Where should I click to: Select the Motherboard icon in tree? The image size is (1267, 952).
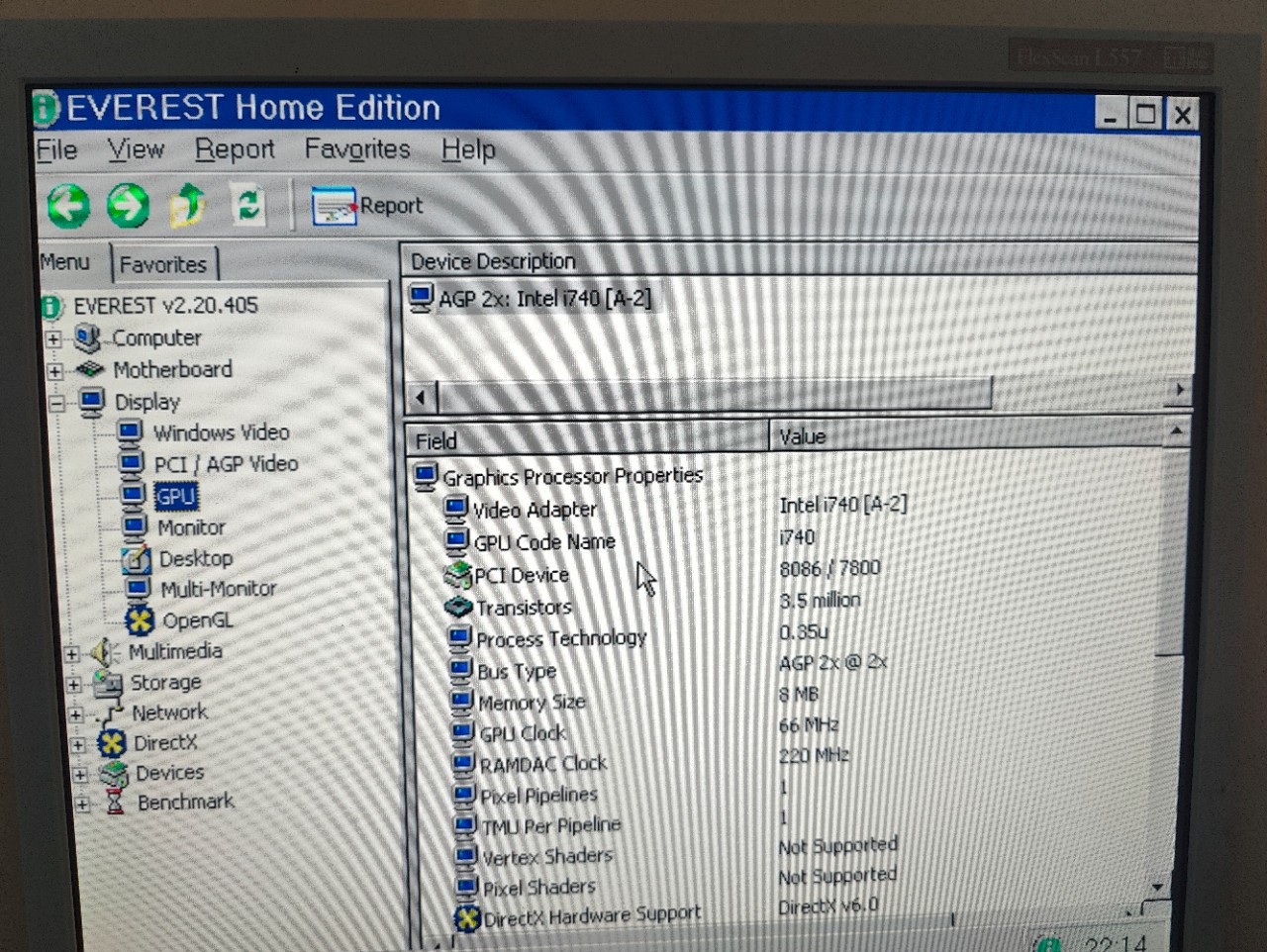(x=90, y=369)
